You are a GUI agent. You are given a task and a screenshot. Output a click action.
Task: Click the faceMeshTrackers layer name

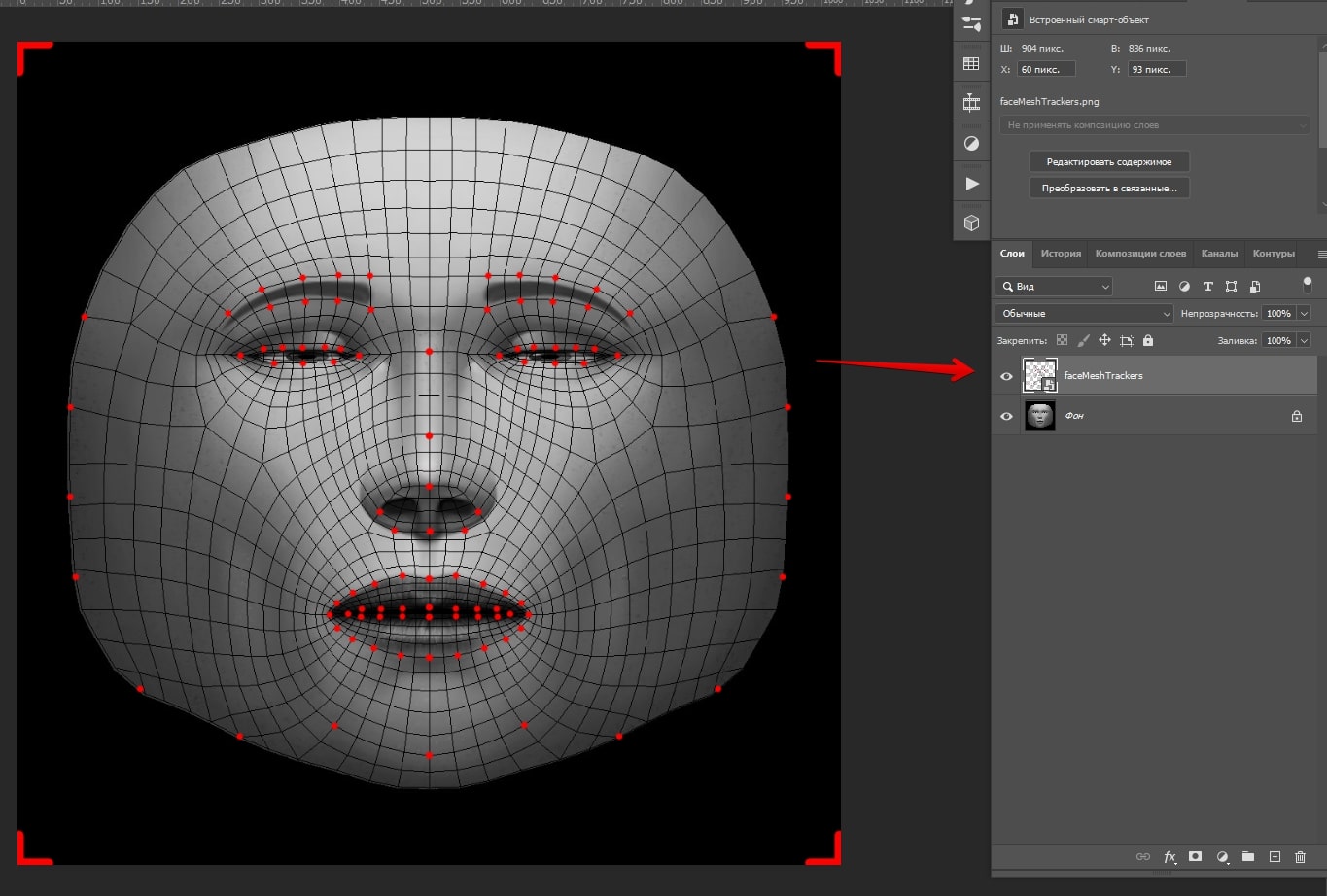(1103, 376)
